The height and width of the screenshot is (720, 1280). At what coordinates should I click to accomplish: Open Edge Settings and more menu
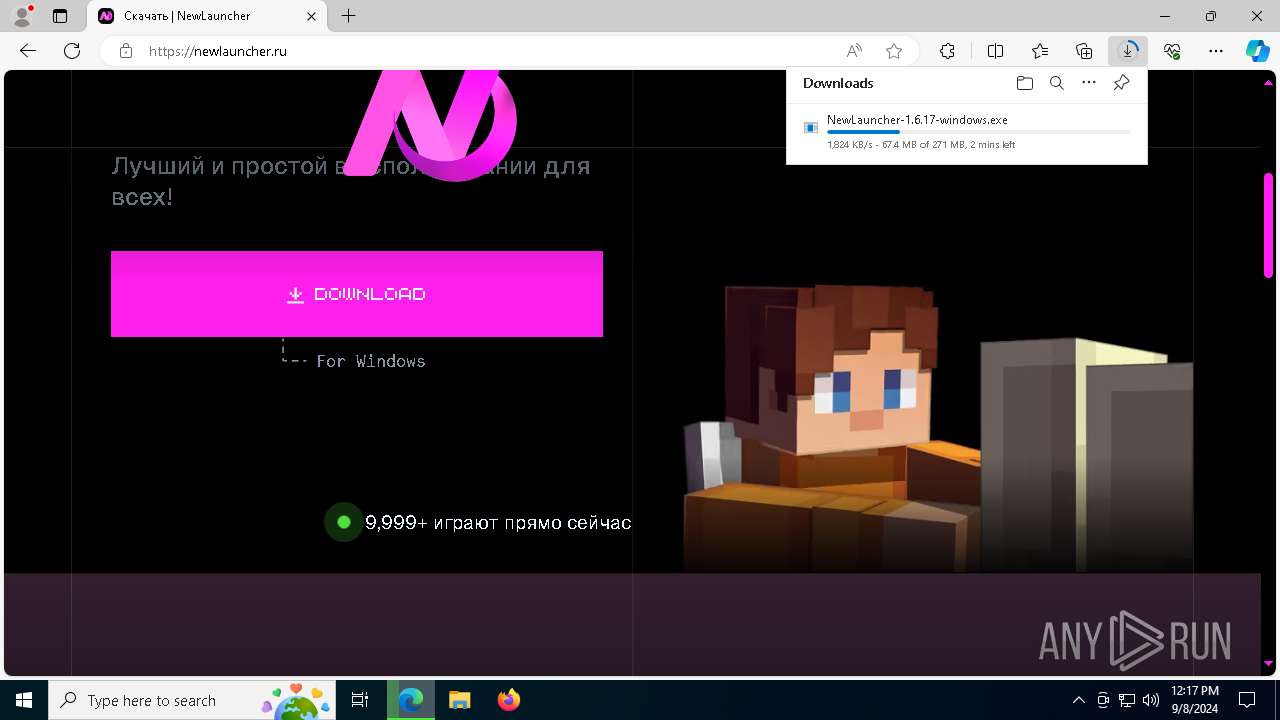point(1216,51)
